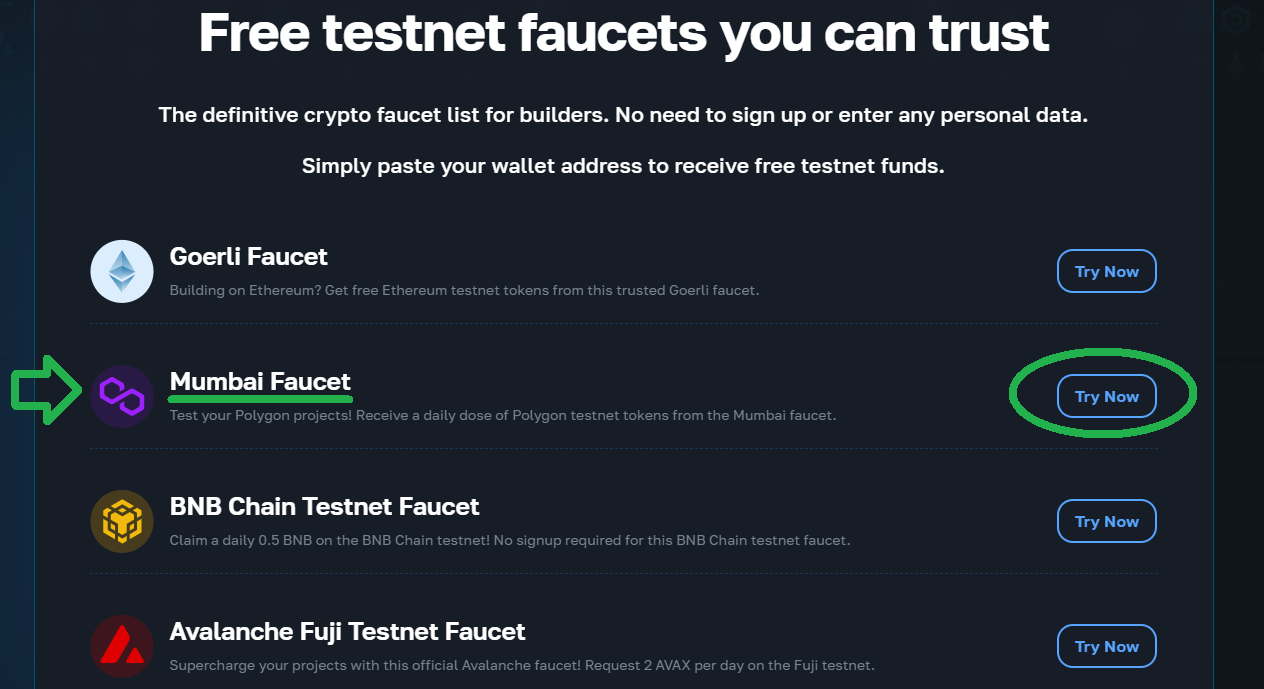Click the BNB Chain hexagonal gold logo
The image size is (1264, 689).
click(x=122, y=521)
